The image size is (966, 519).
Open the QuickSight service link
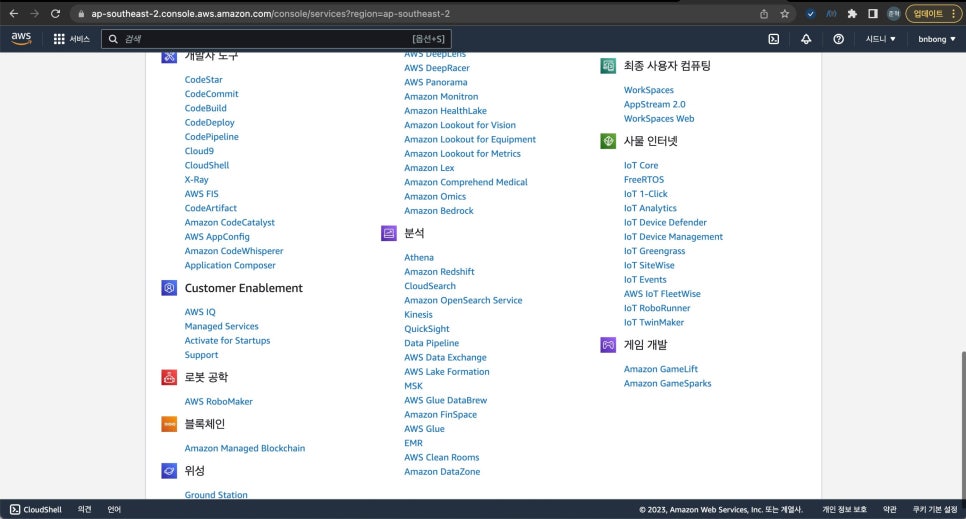pyautogui.click(x=427, y=329)
